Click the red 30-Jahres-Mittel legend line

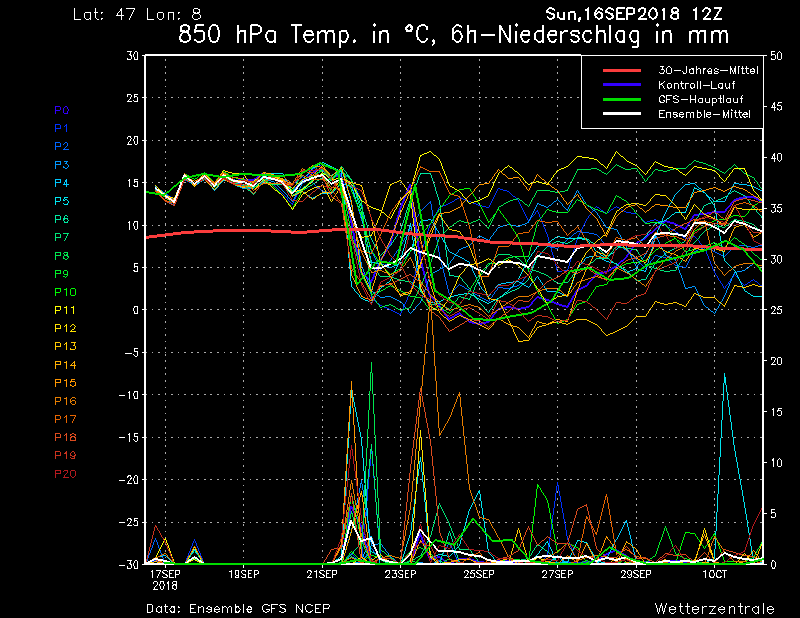pyautogui.click(x=622, y=70)
